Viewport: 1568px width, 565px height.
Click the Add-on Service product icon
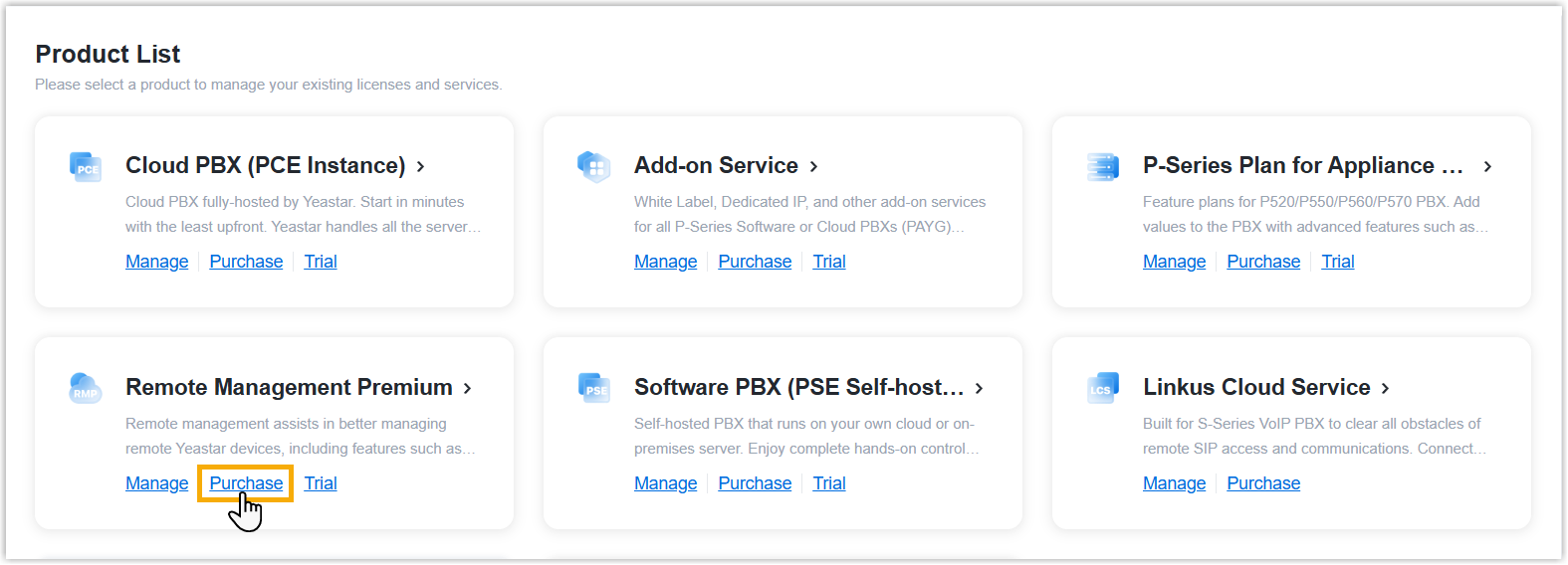(x=593, y=166)
